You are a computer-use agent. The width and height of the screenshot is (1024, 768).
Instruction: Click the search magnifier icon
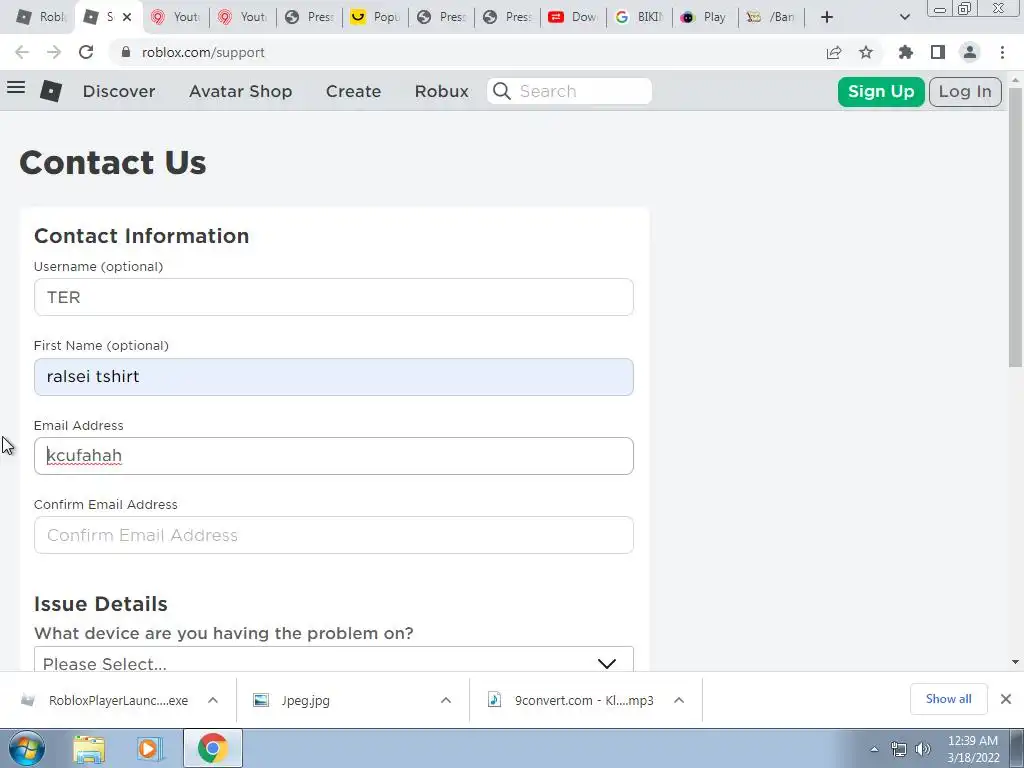pyautogui.click(x=502, y=91)
